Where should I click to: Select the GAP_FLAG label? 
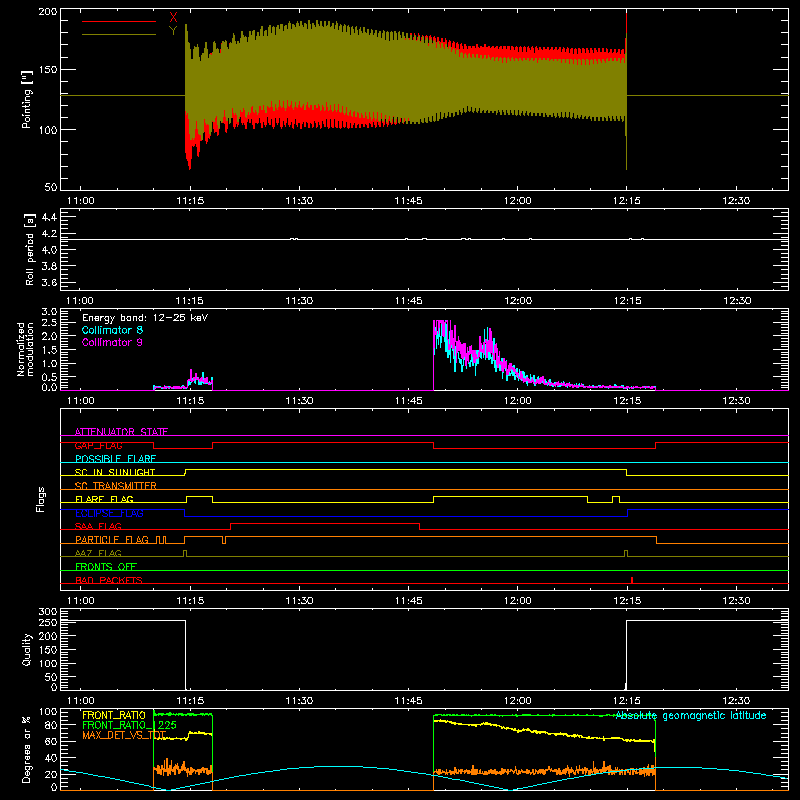point(98,445)
